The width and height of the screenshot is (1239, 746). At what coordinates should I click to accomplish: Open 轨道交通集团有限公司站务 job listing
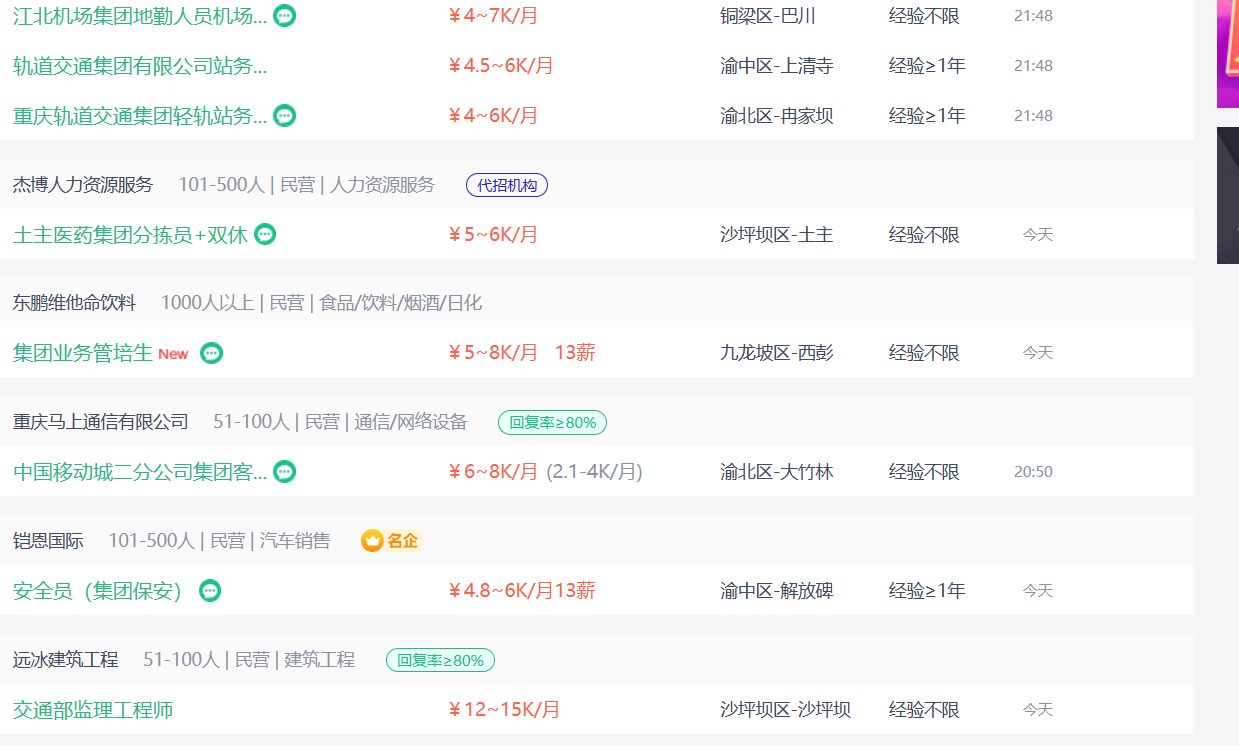click(x=140, y=66)
